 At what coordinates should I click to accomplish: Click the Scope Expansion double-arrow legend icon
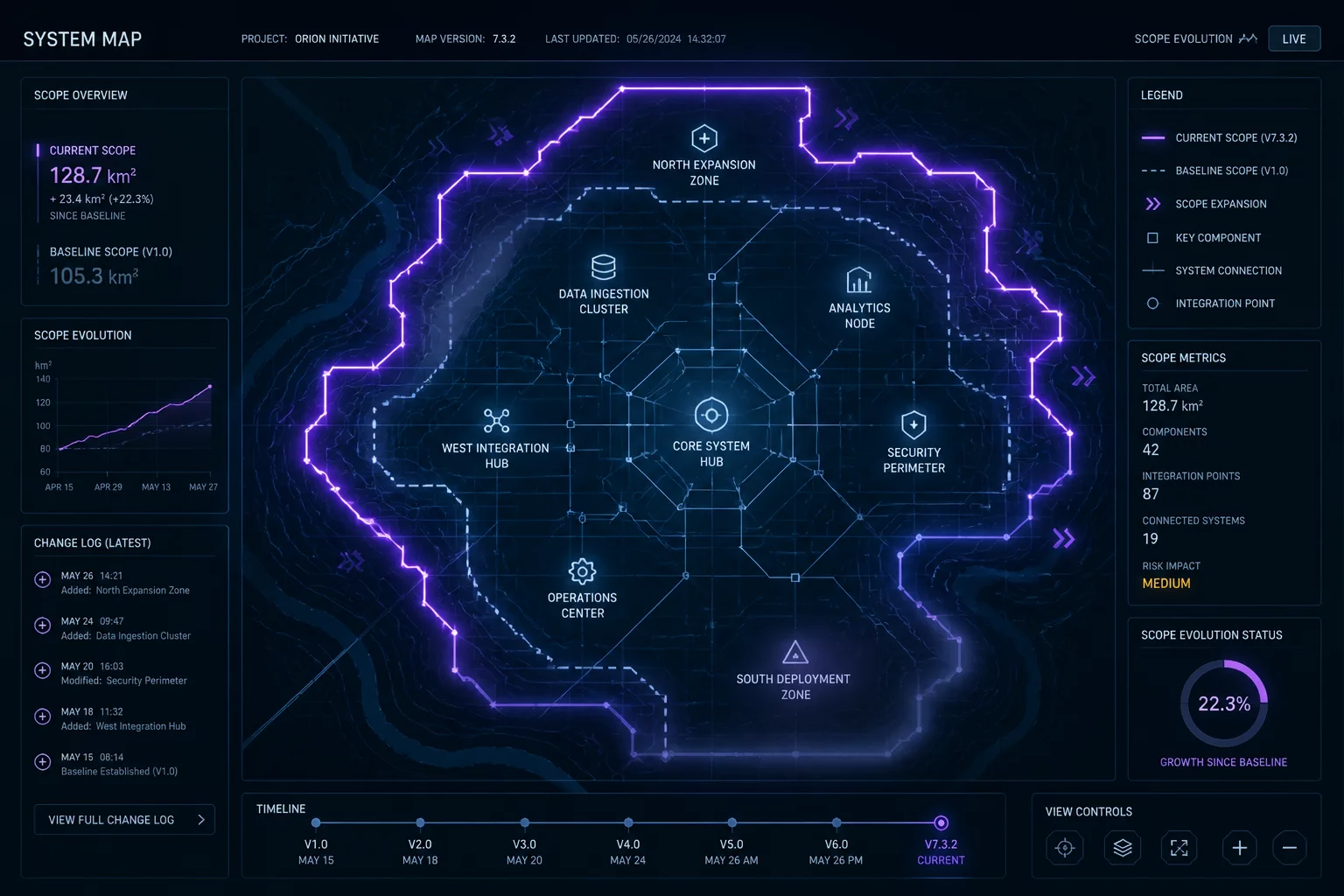click(1153, 204)
